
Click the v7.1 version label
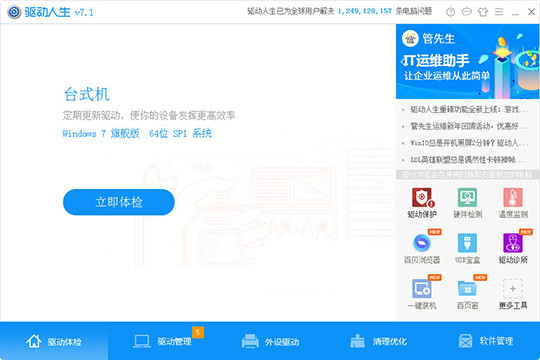click(x=84, y=13)
